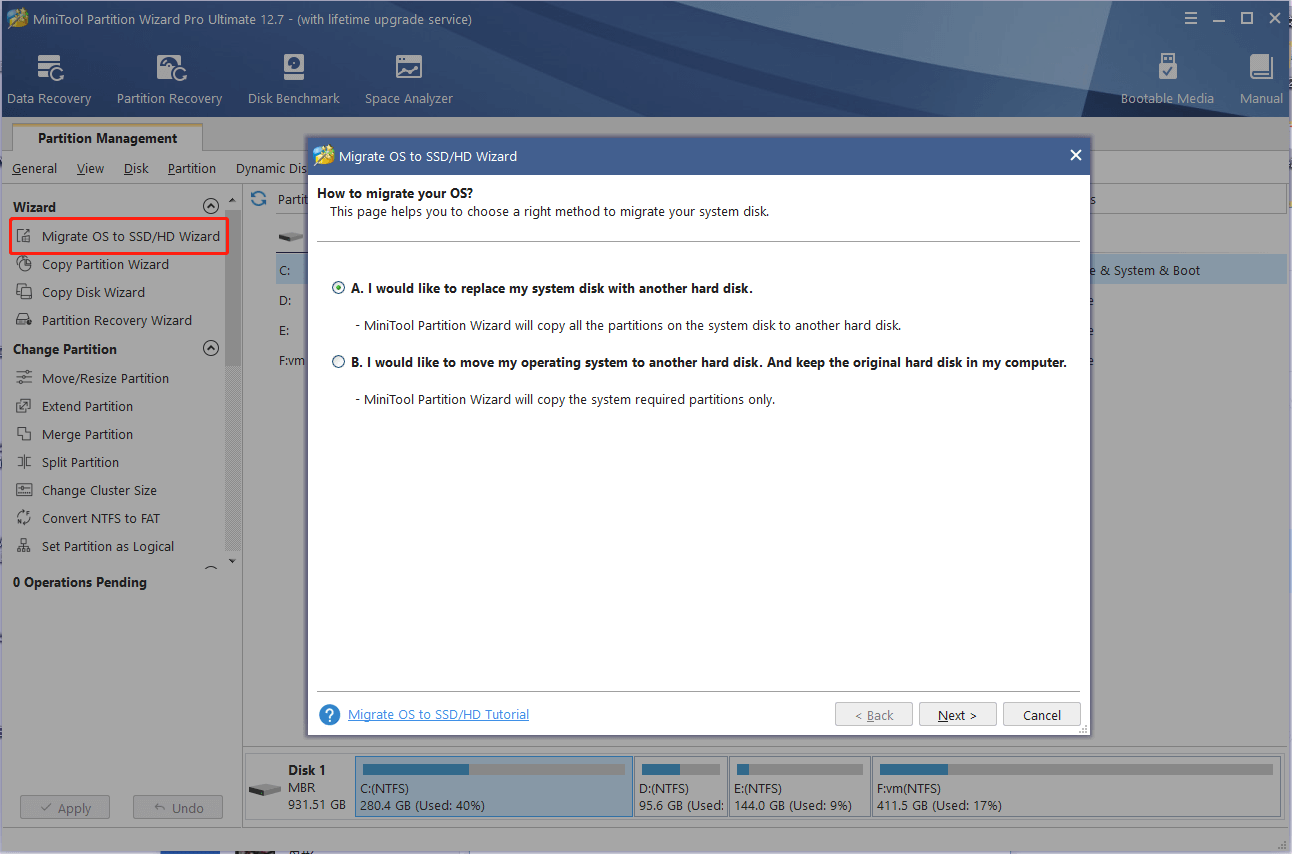
Task: Click the help question mark icon in wizard
Action: (330, 715)
